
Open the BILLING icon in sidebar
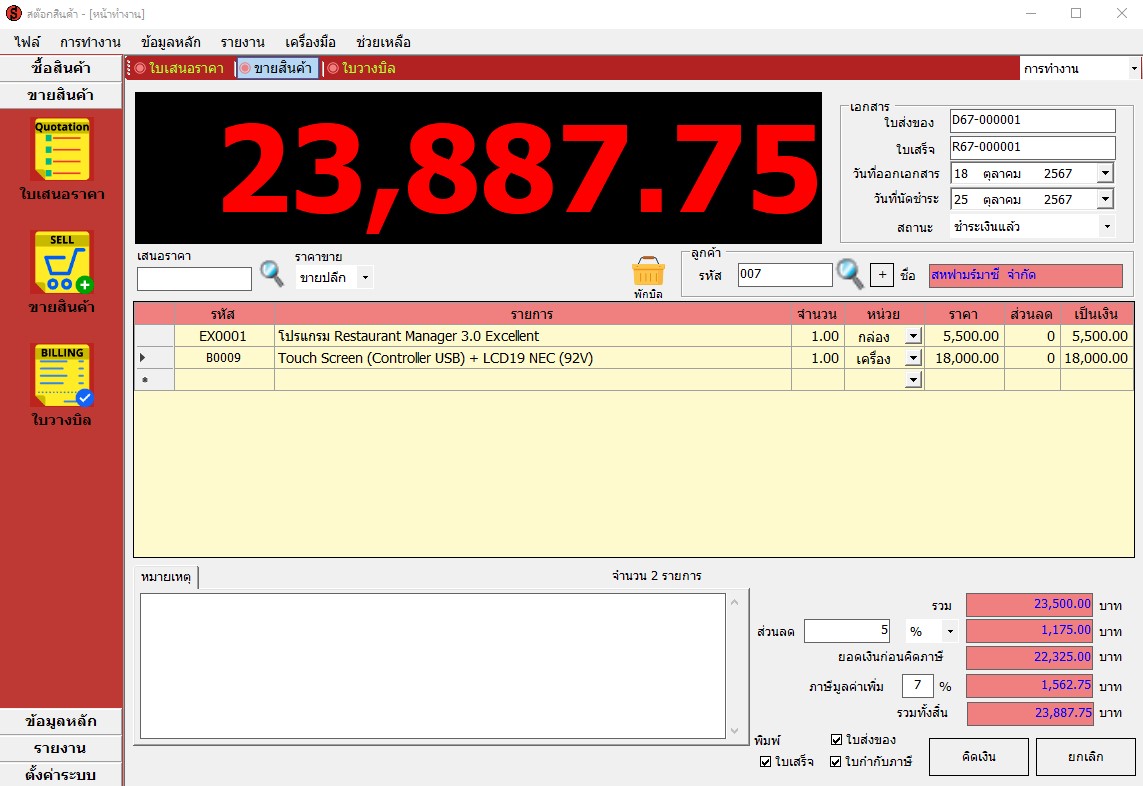point(62,375)
